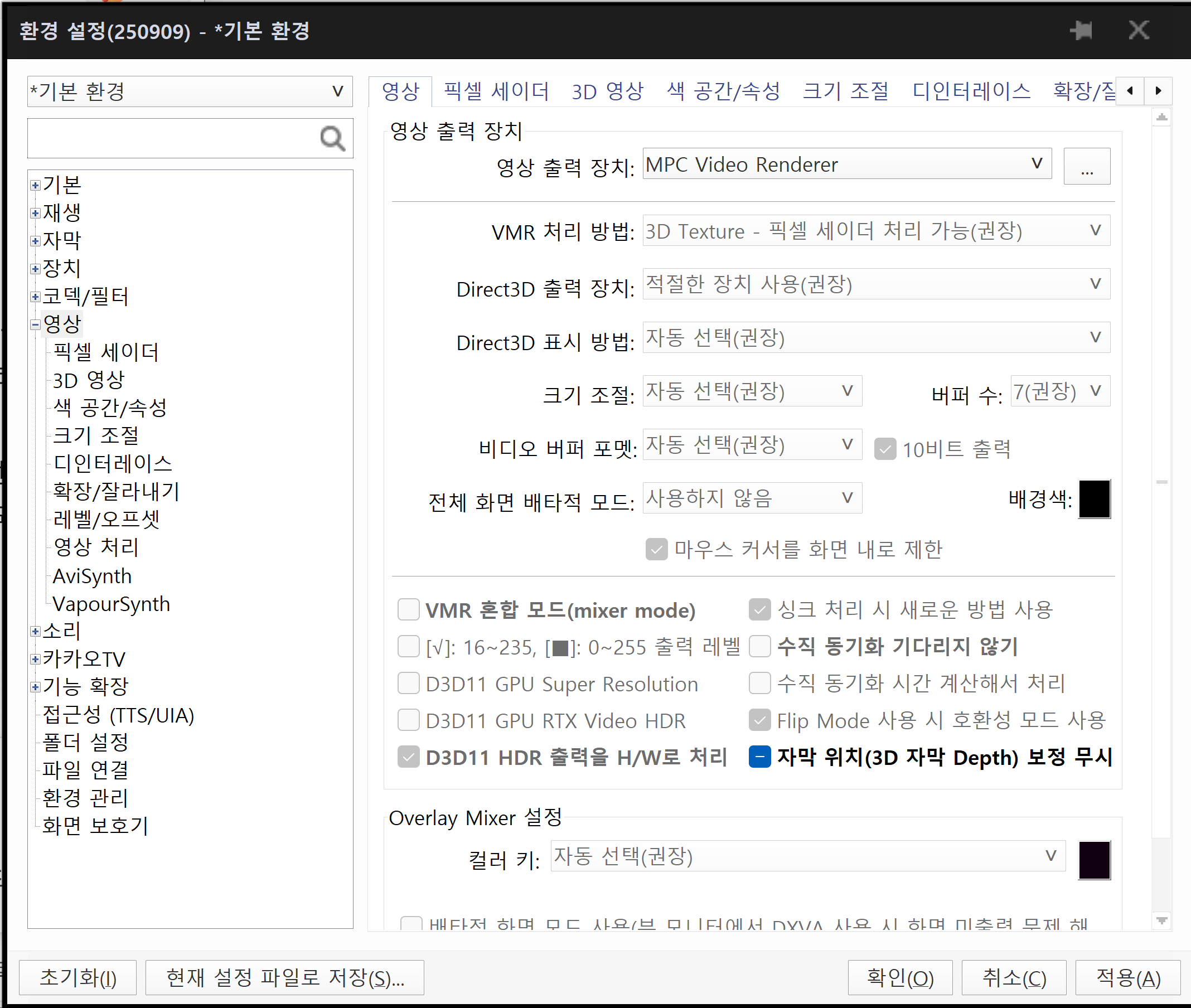Disable D3D11 HDR 출력을 H/W로 처리
This screenshot has height=1008, width=1191.
(x=408, y=757)
